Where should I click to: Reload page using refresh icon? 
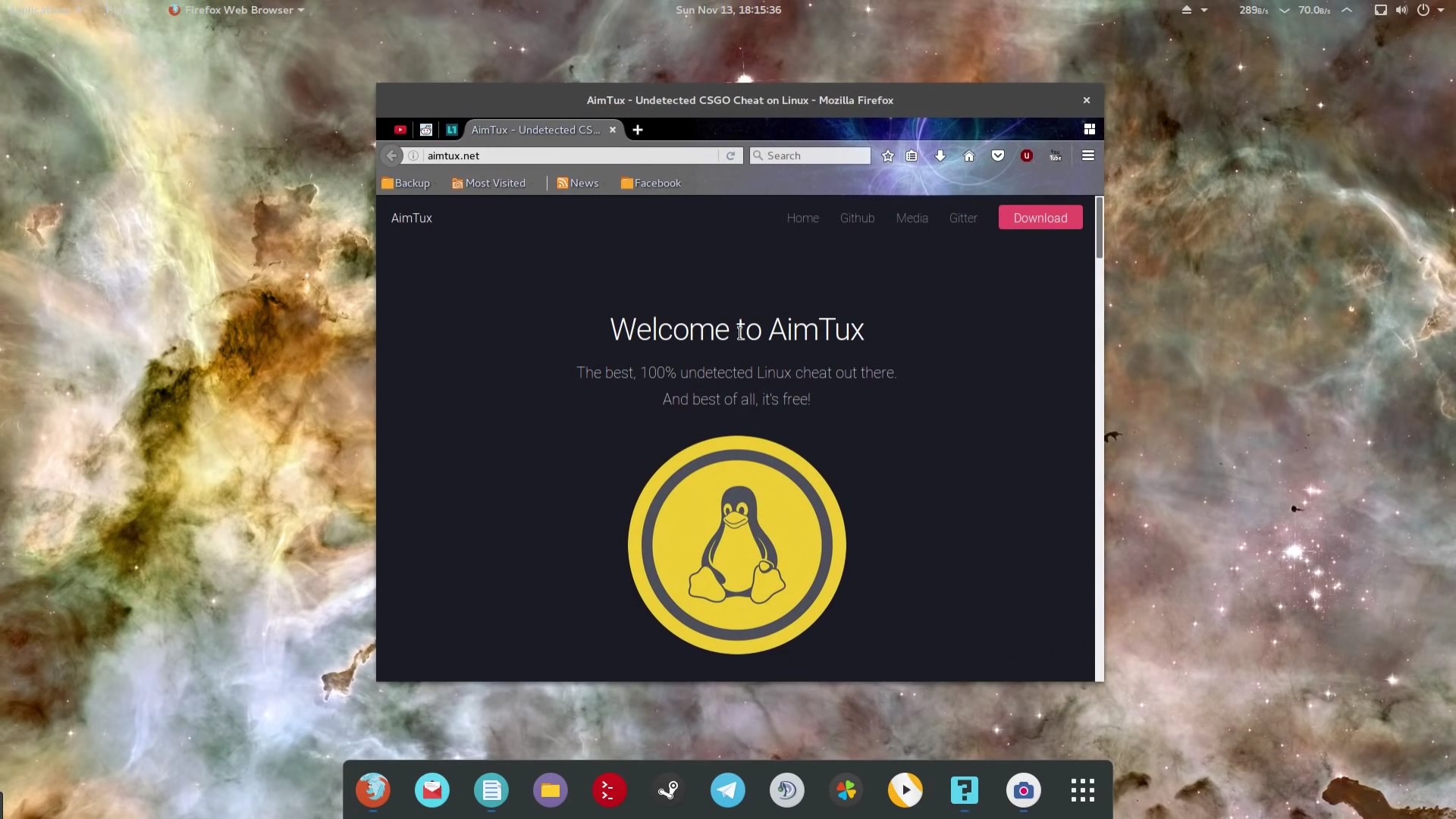click(730, 155)
